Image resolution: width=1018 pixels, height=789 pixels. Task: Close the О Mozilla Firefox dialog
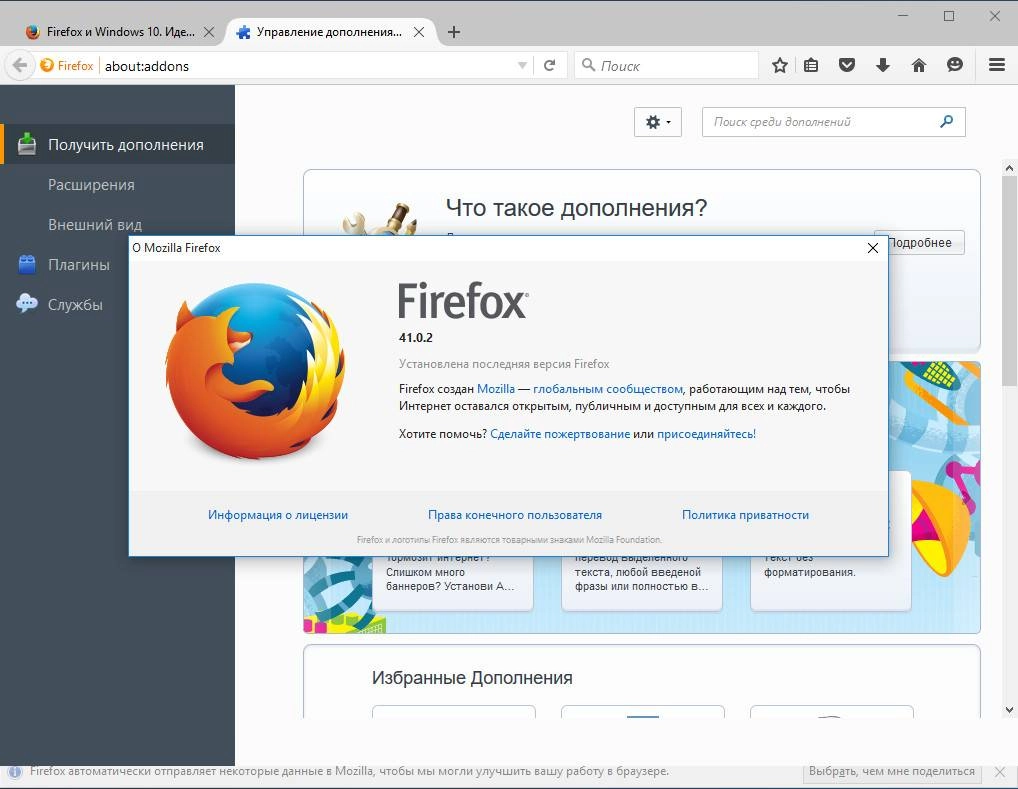pyautogui.click(x=873, y=248)
